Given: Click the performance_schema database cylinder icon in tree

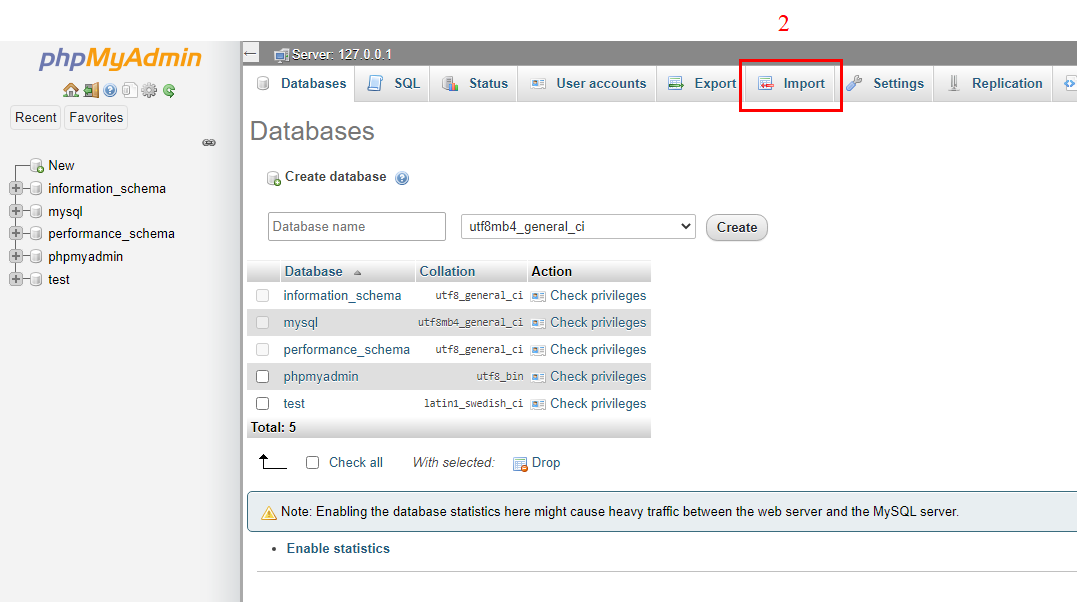Looking at the screenshot, I should point(36,234).
